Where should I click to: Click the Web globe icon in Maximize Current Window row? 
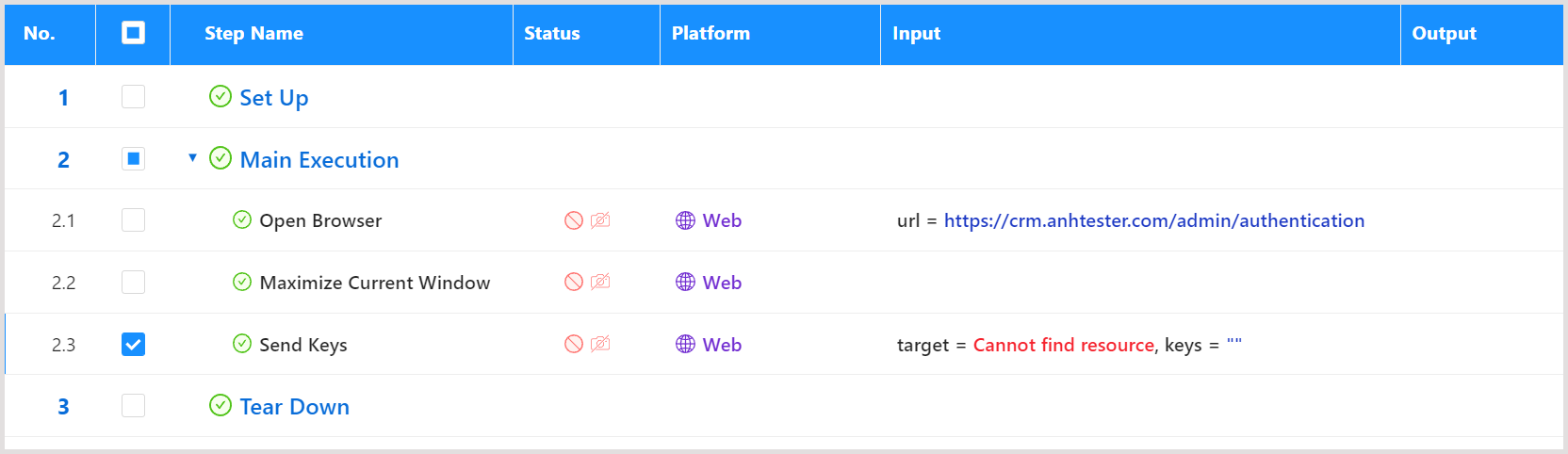685,282
